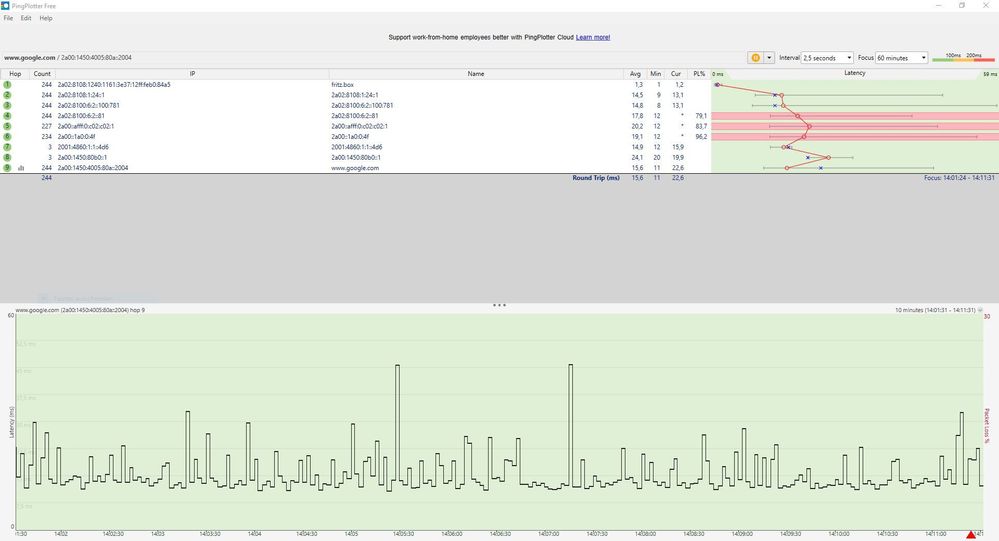Open the File menu
999x541 pixels.
(x=8, y=18)
